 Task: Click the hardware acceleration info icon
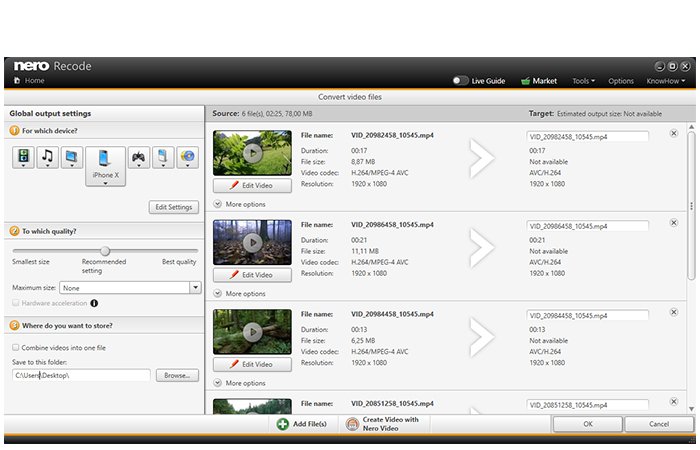tap(94, 303)
